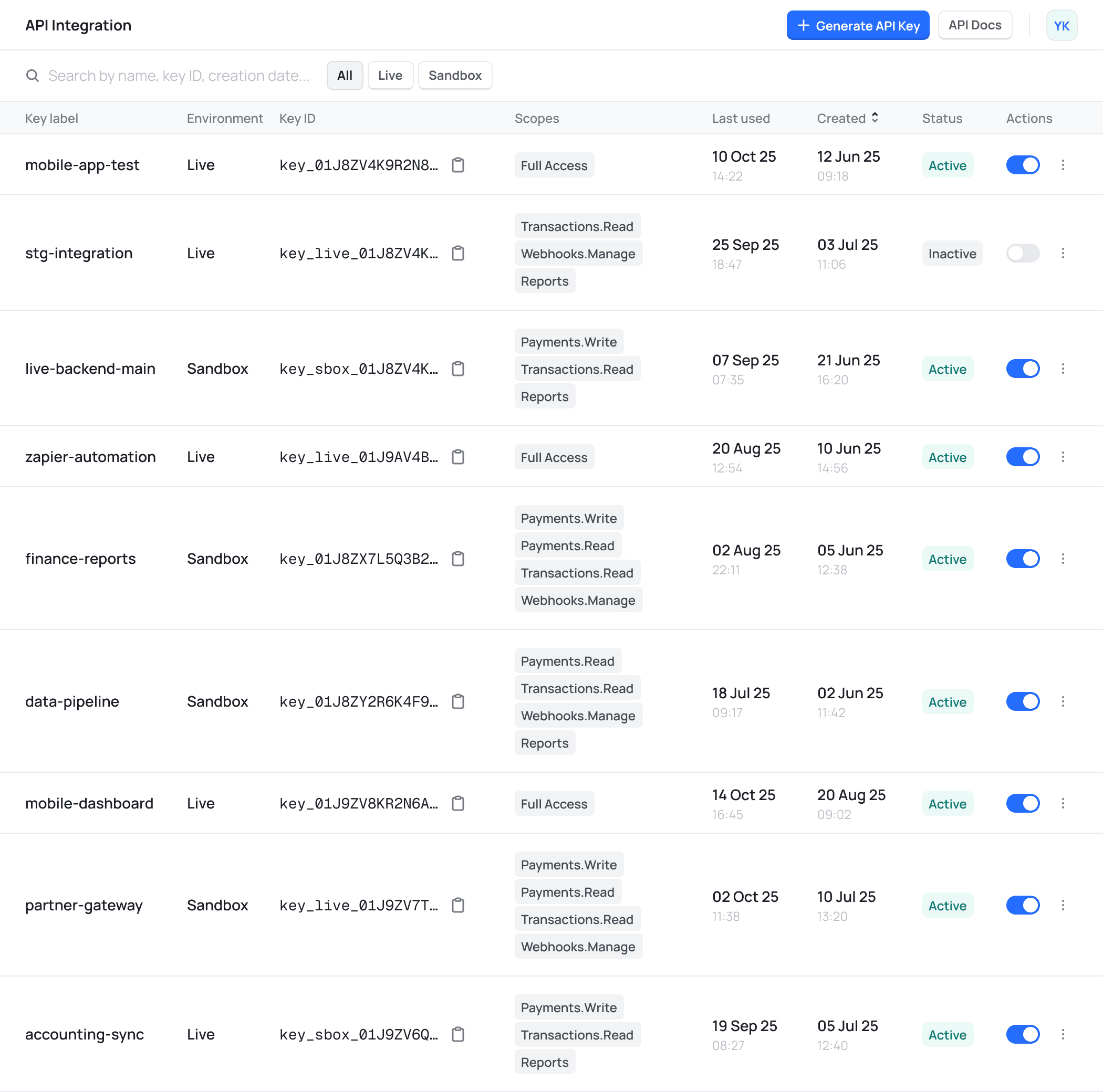Copy the accounting-sync key ID

(458, 1034)
